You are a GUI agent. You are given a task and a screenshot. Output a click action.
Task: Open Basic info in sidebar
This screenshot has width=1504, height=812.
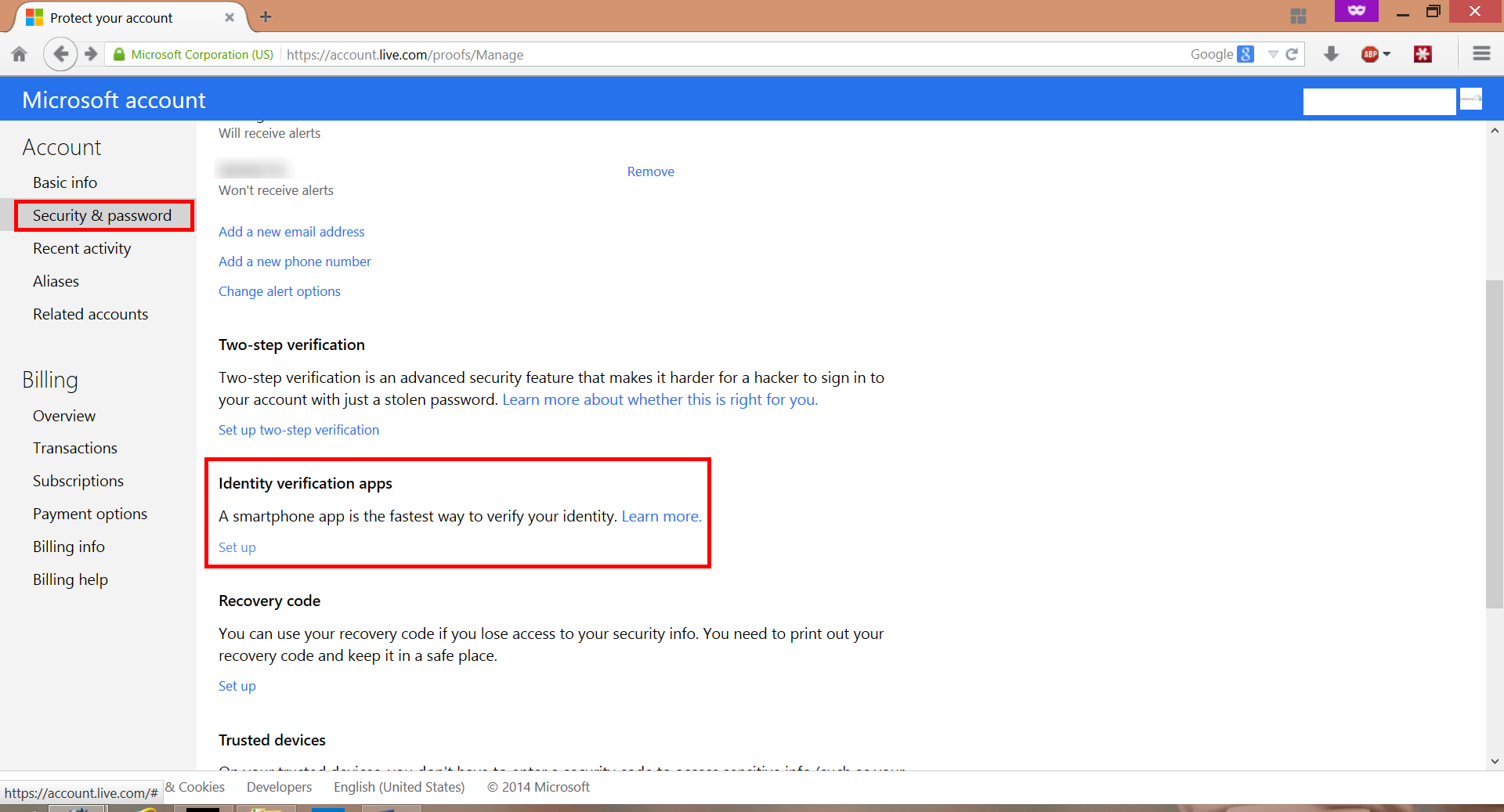(65, 182)
